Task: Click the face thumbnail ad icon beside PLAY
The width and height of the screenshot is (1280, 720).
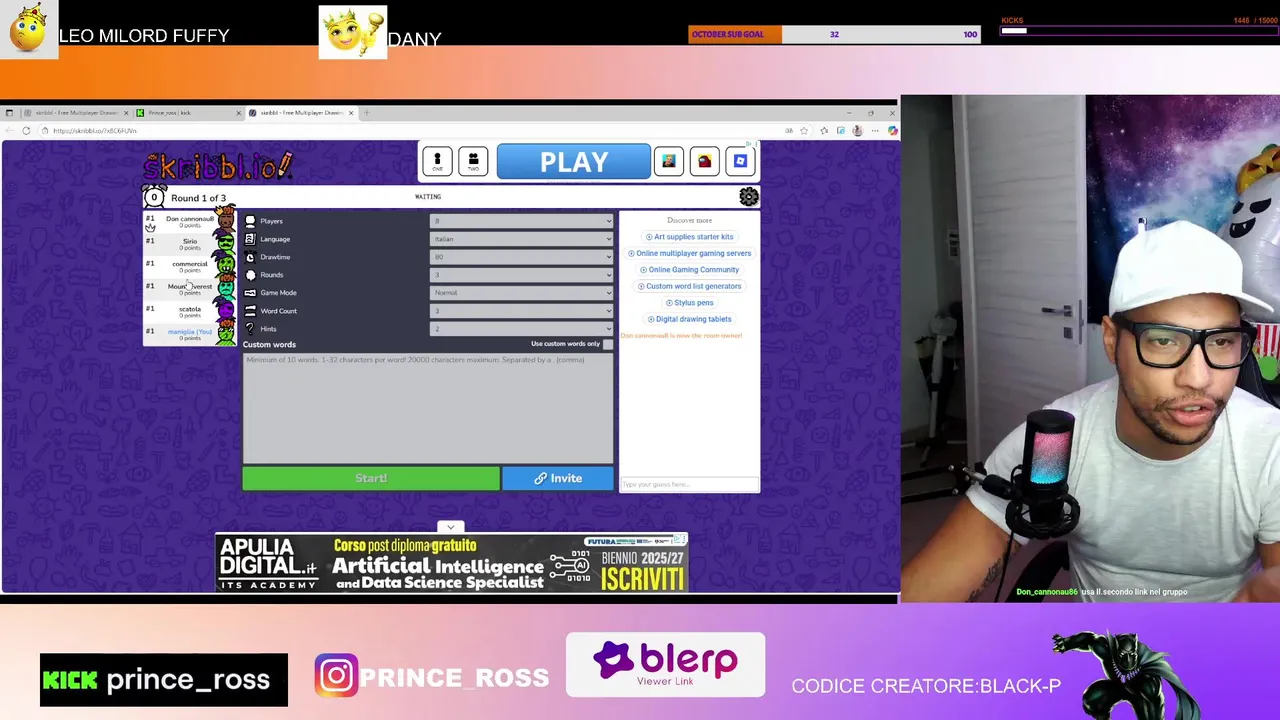Action: point(669,161)
